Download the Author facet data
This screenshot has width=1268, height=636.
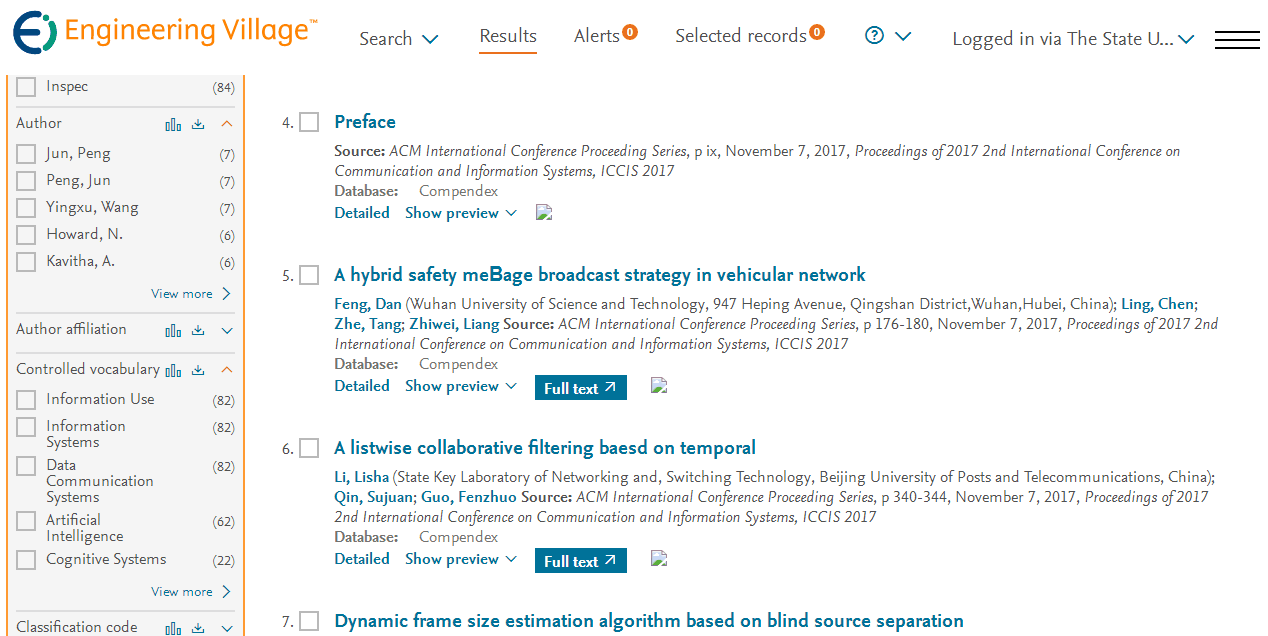pyautogui.click(x=198, y=124)
